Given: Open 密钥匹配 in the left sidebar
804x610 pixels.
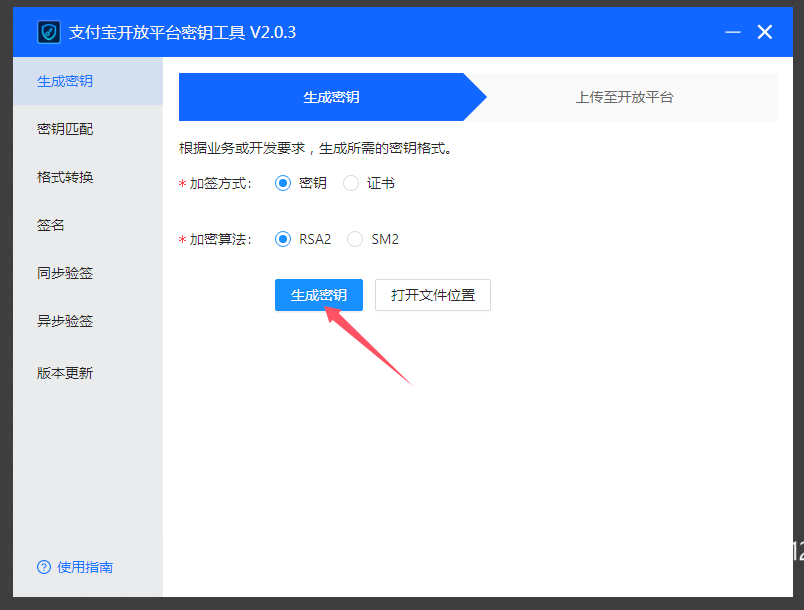Looking at the screenshot, I should point(65,129).
